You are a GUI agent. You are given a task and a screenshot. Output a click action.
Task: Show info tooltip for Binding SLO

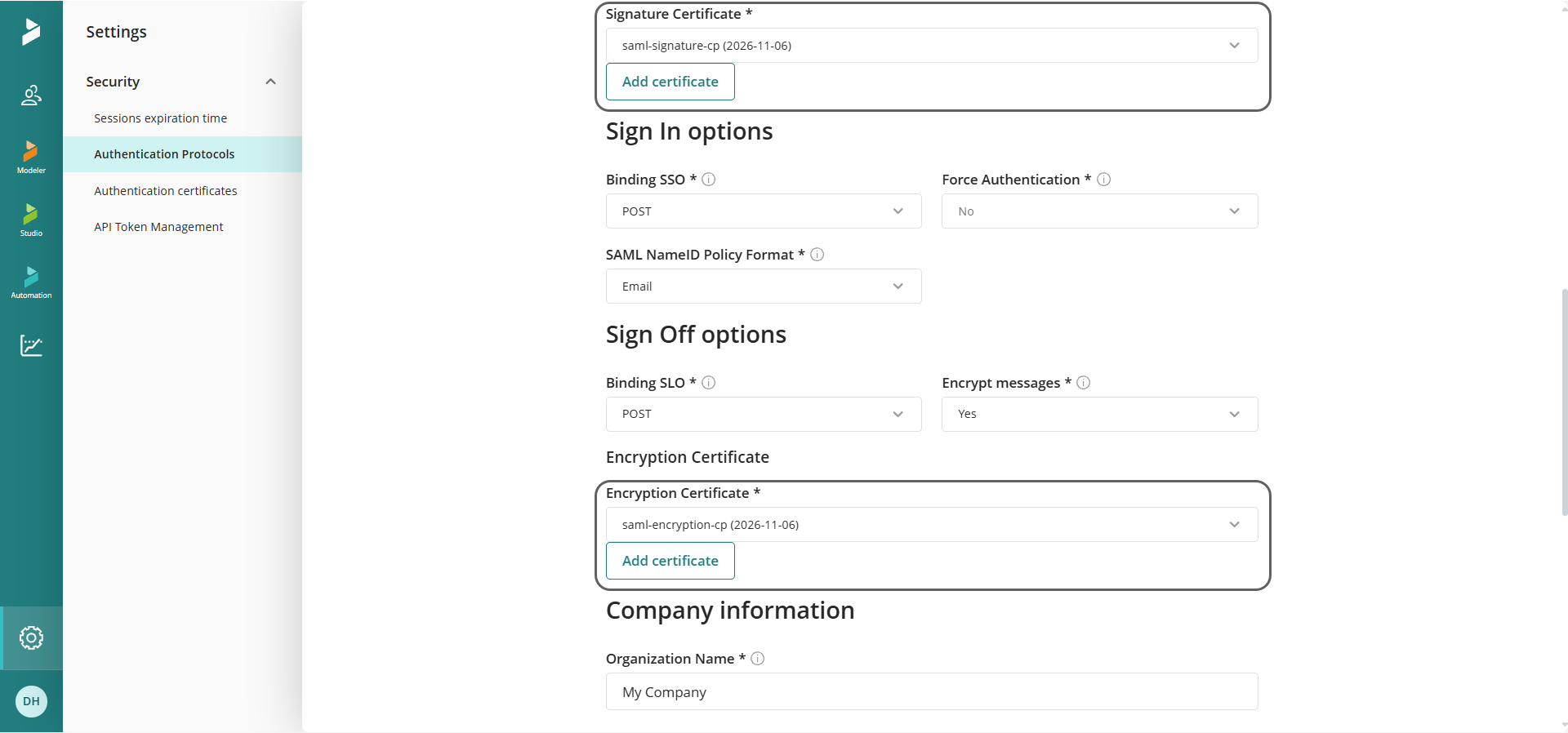click(x=709, y=383)
